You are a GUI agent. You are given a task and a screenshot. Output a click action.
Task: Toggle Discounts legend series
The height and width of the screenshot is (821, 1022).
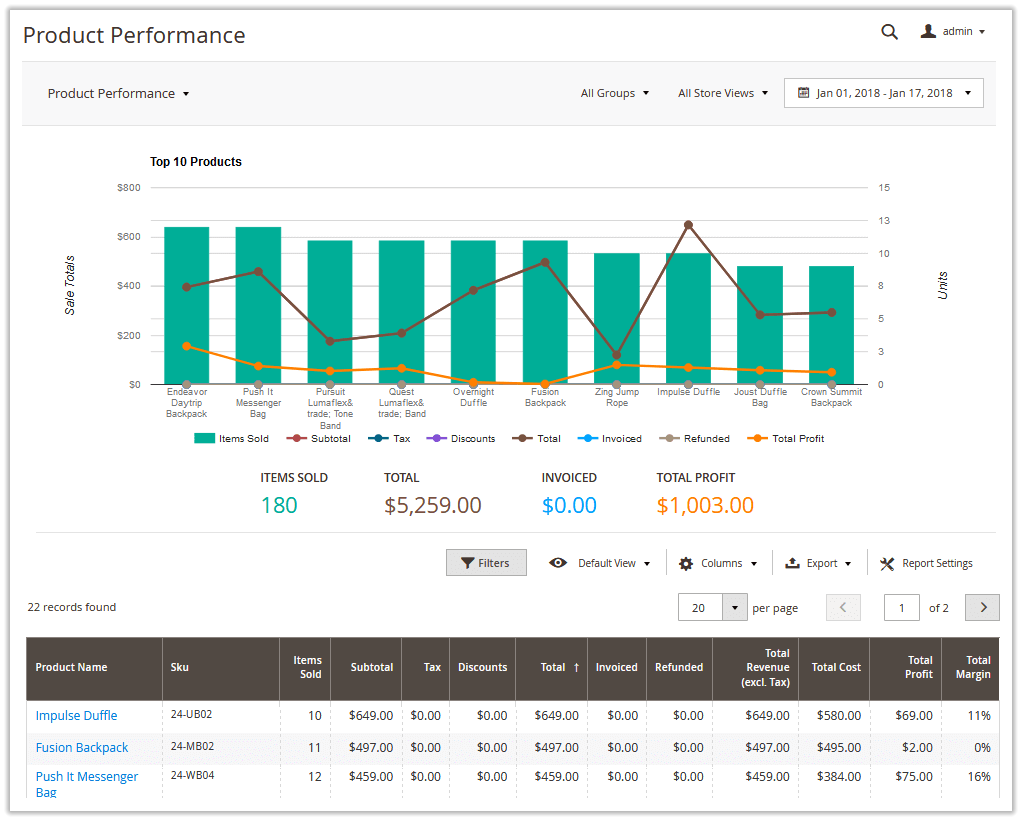click(461, 439)
